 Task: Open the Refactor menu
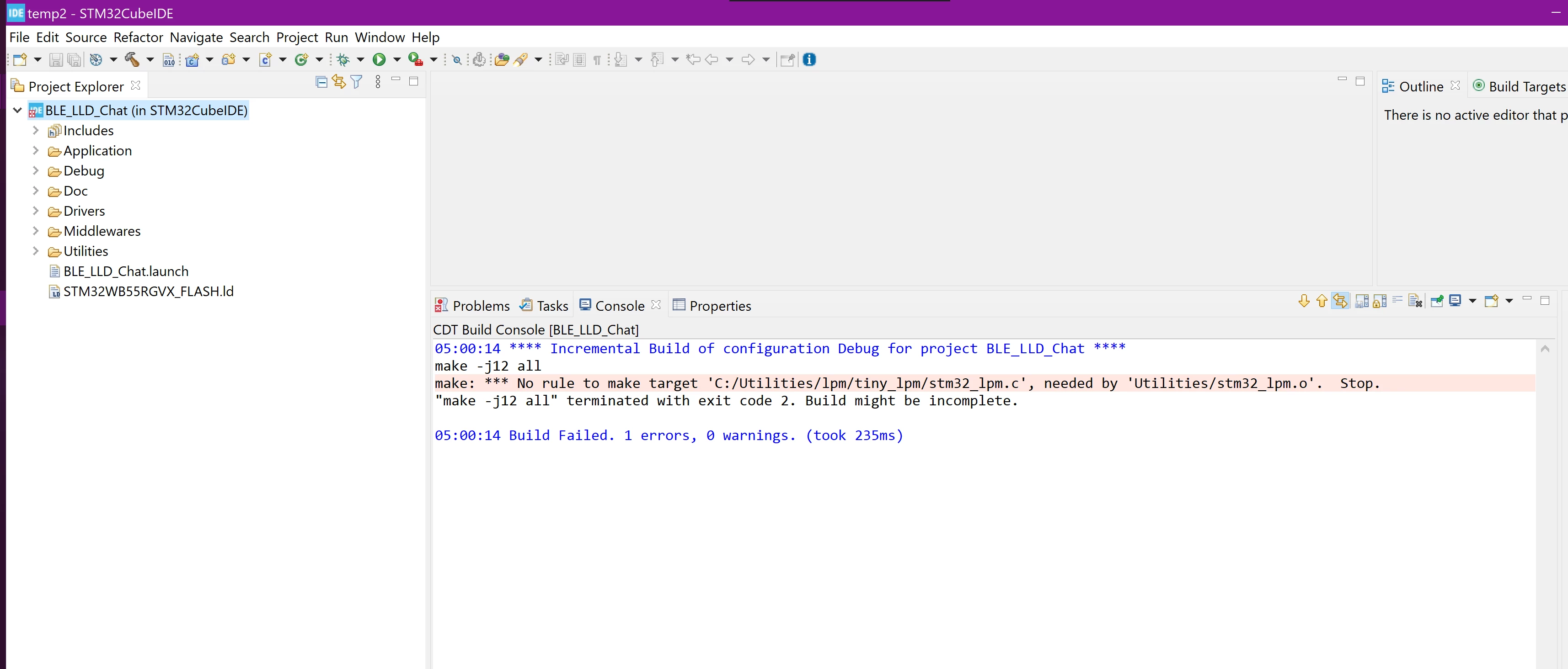pos(138,38)
